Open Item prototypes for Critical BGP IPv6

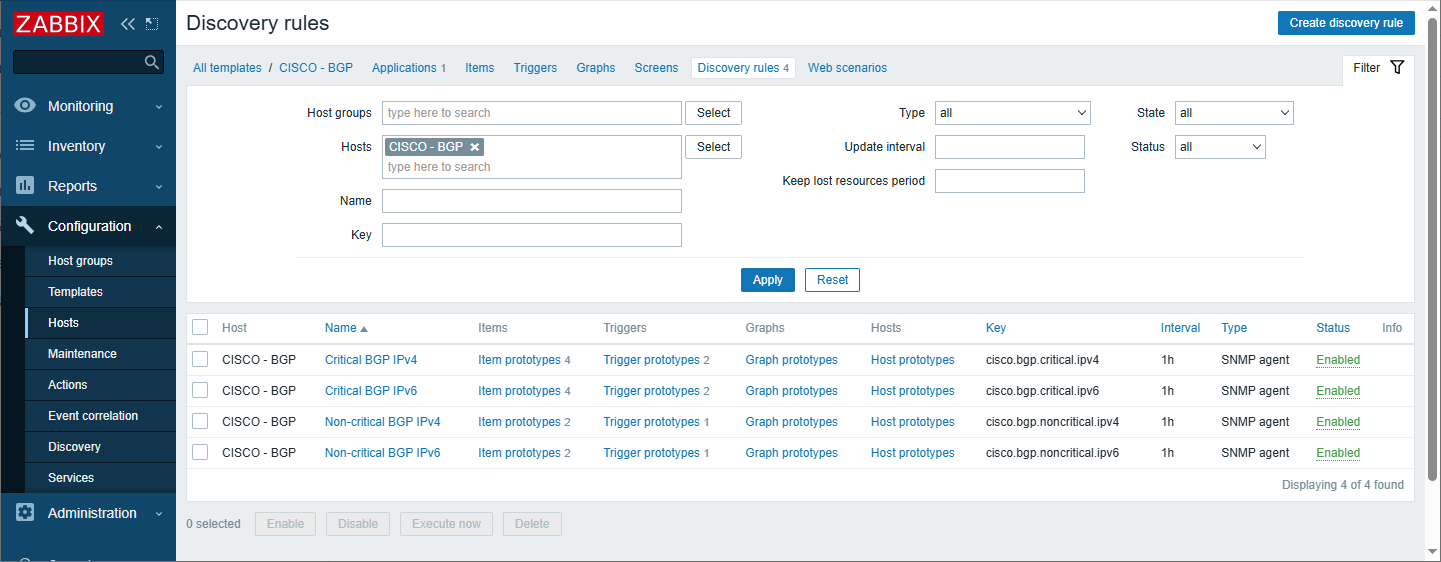pos(519,391)
